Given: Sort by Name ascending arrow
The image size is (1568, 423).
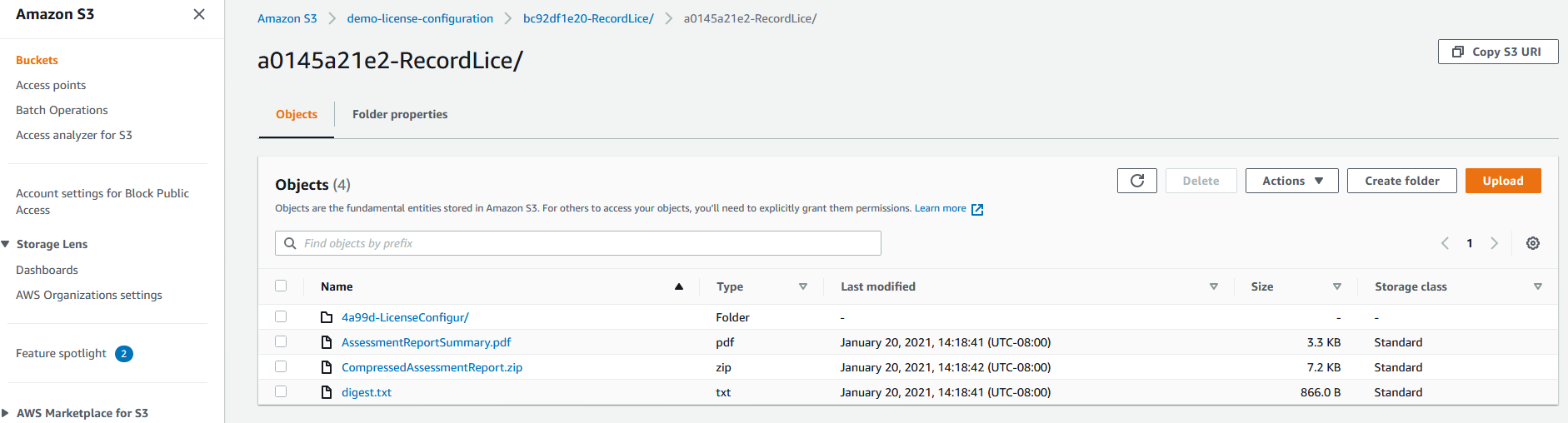Looking at the screenshot, I should [x=679, y=286].
